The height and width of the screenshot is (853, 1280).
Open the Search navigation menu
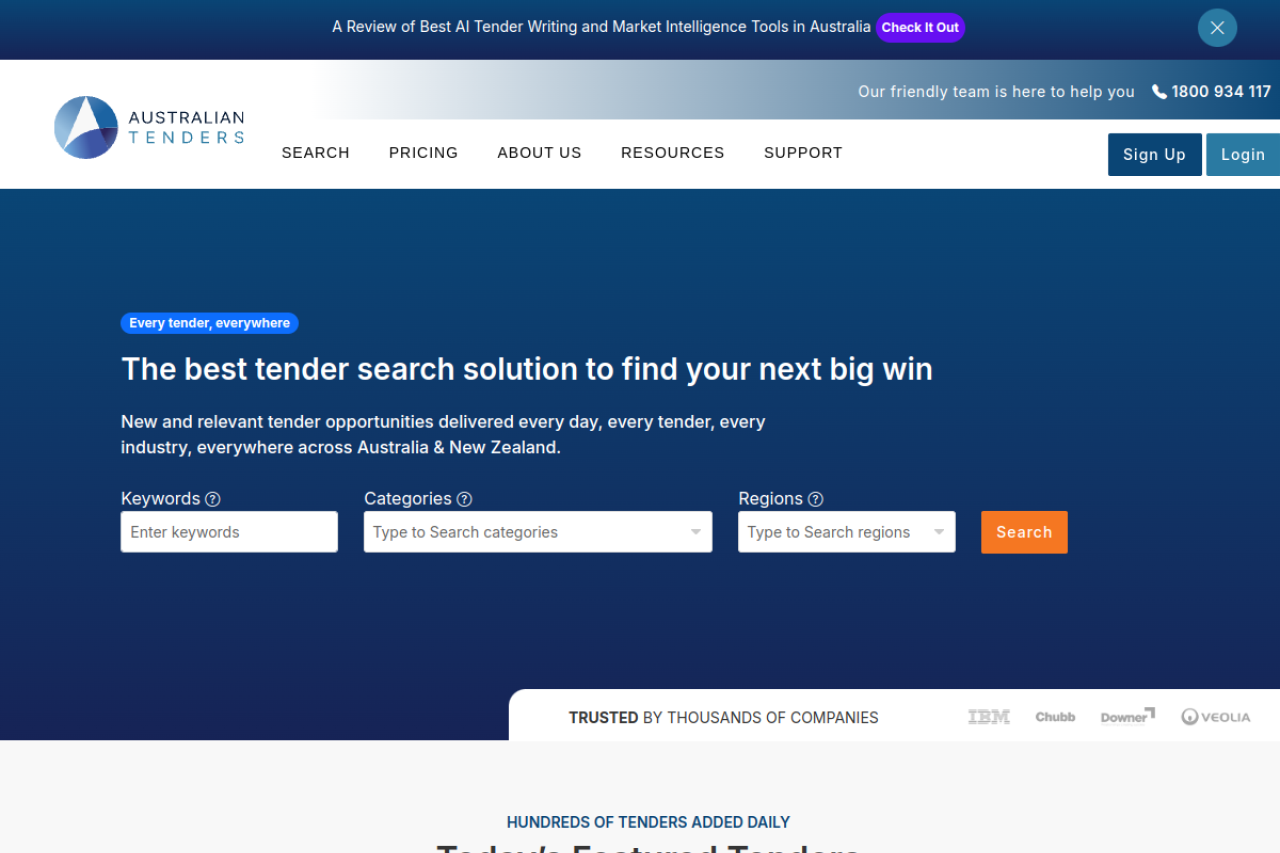click(x=315, y=153)
